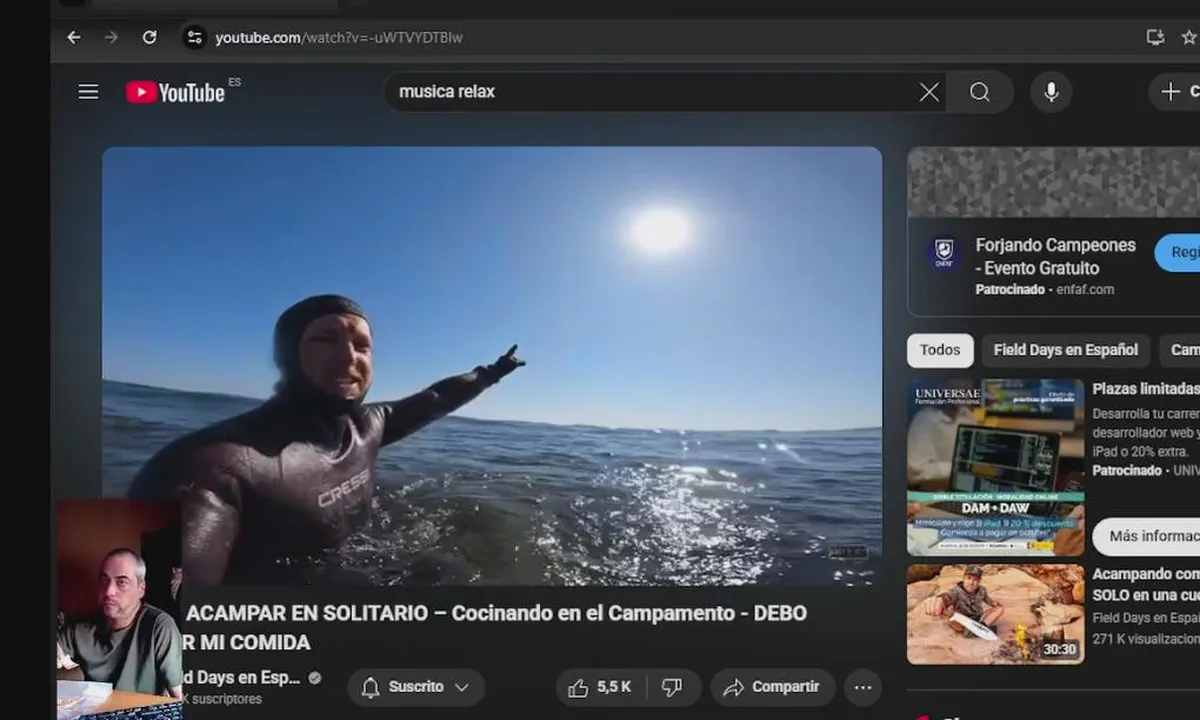Open the Suscrito notification dropdown

[x=416, y=687]
